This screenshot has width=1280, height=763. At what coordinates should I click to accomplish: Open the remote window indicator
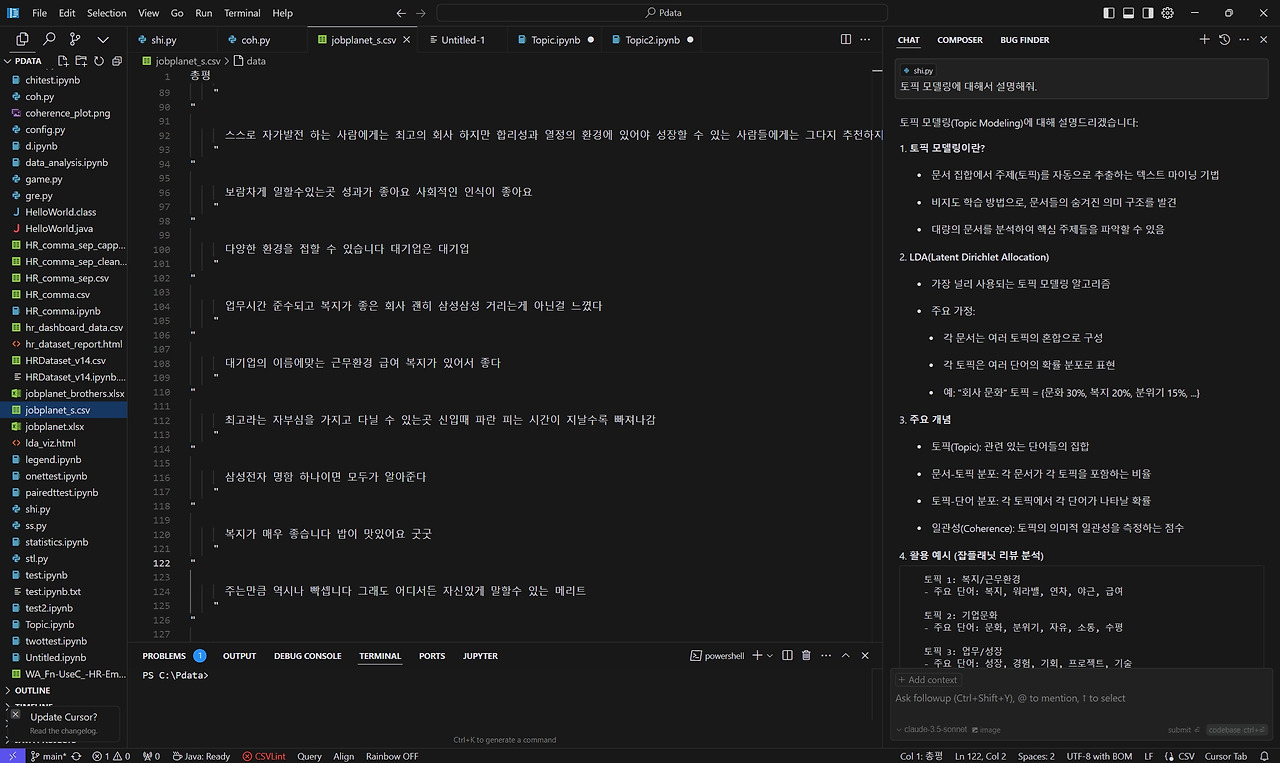(x=11, y=756)
